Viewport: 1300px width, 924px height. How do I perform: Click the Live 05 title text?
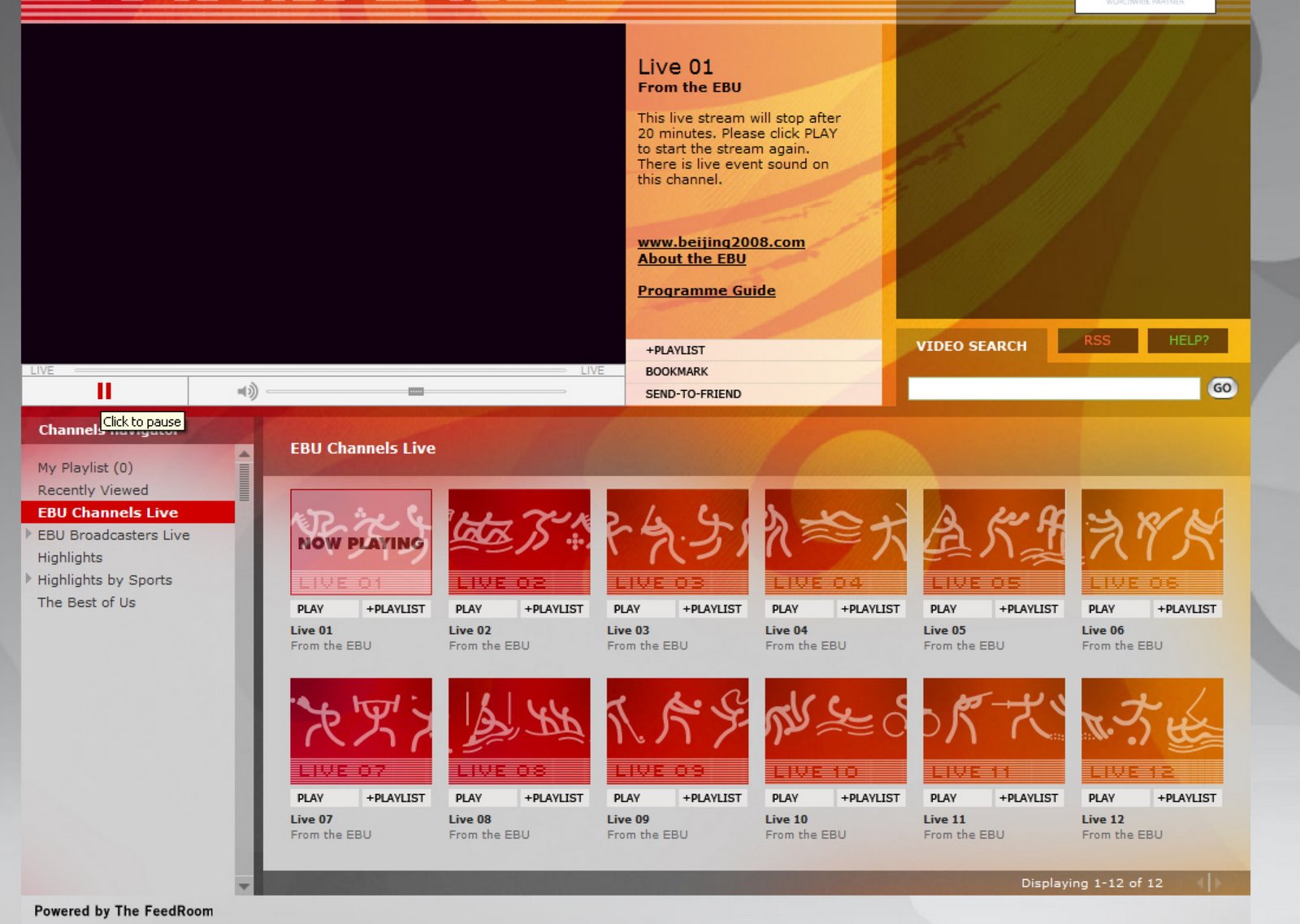944,630
